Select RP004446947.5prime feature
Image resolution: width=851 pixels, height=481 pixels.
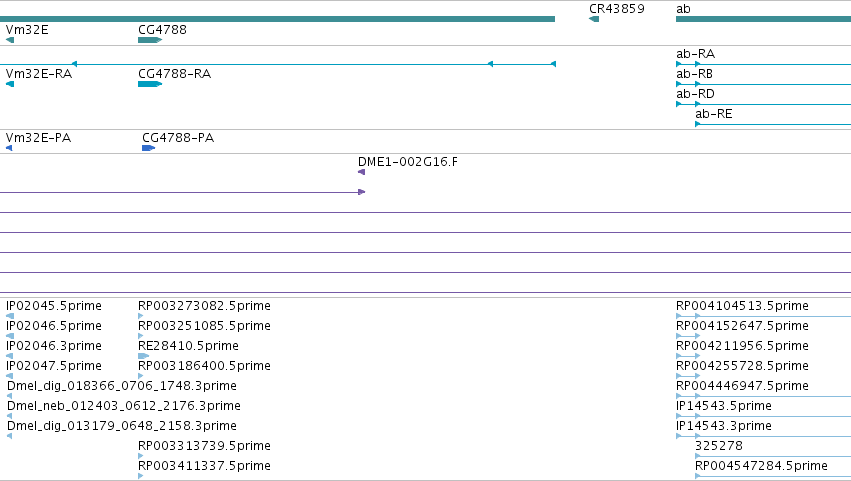click(742, 386)
